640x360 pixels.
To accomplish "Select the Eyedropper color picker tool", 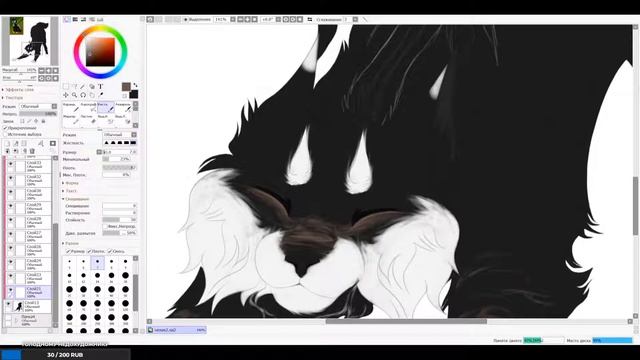I will click(x=100, y=95).
